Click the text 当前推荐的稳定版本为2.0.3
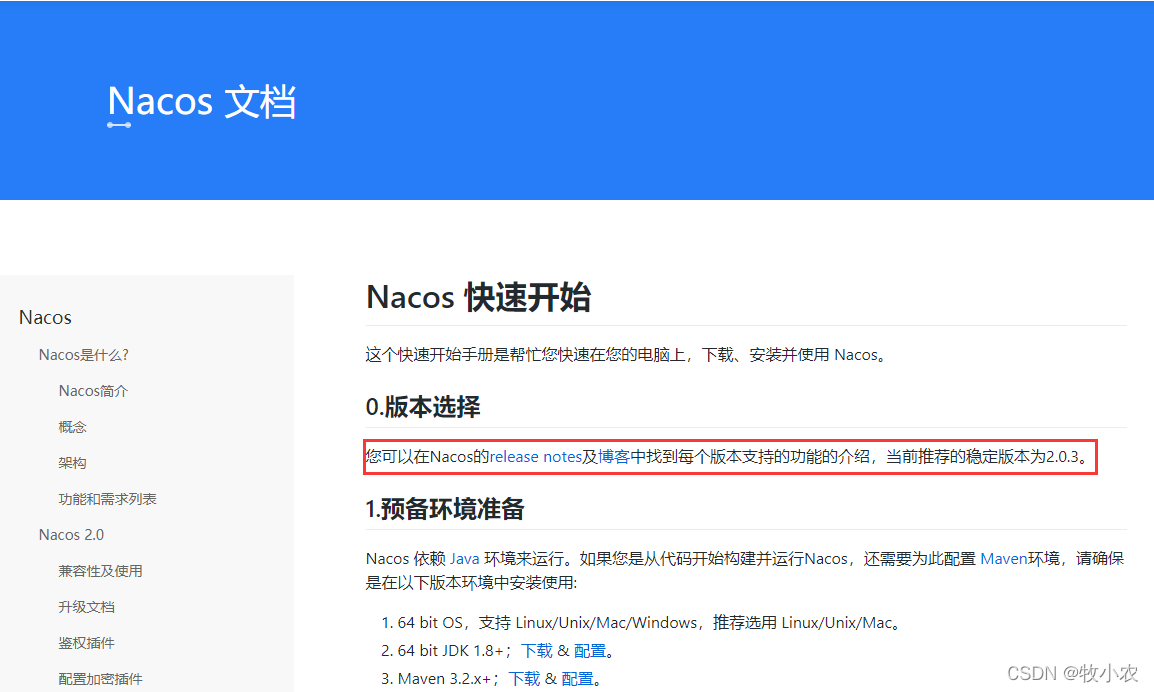This screenshot has height=692, width=1154. click(x=985, y=456)
